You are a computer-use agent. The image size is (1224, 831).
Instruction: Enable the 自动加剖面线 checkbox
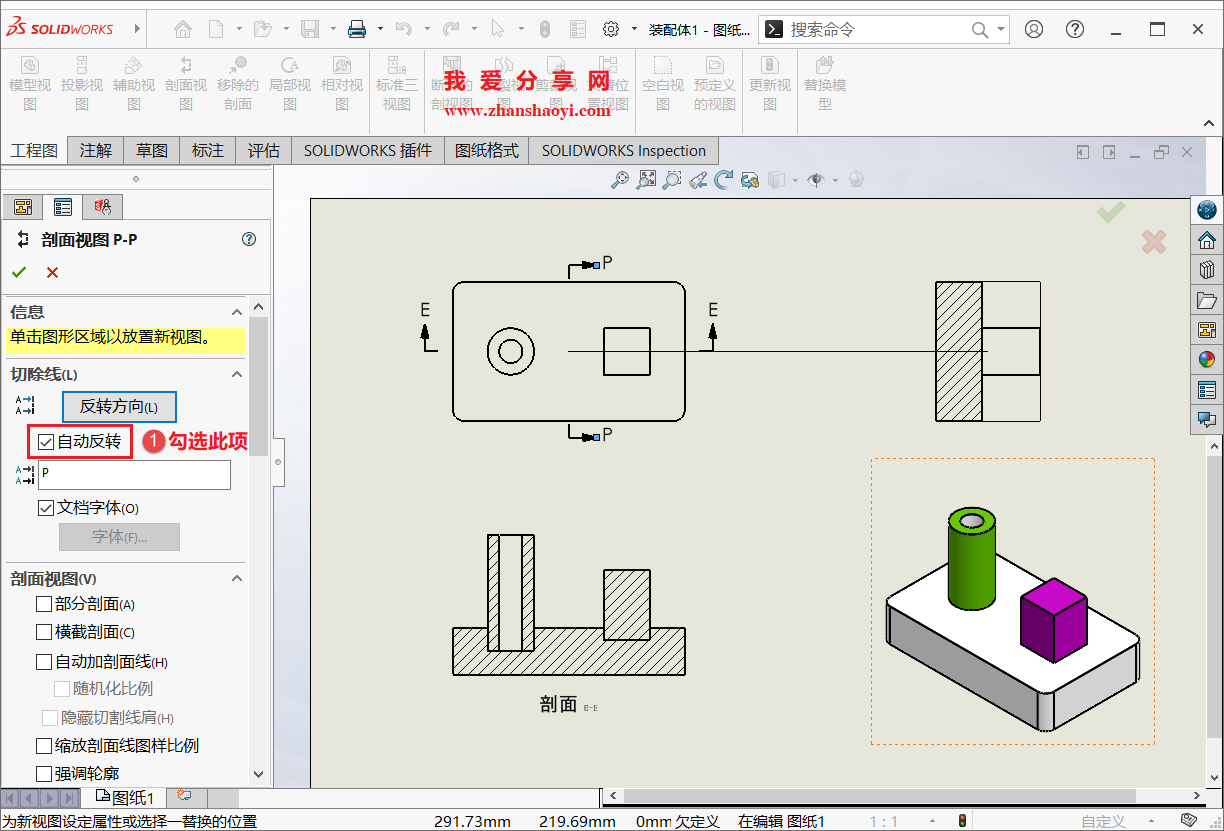coord(44,661)
